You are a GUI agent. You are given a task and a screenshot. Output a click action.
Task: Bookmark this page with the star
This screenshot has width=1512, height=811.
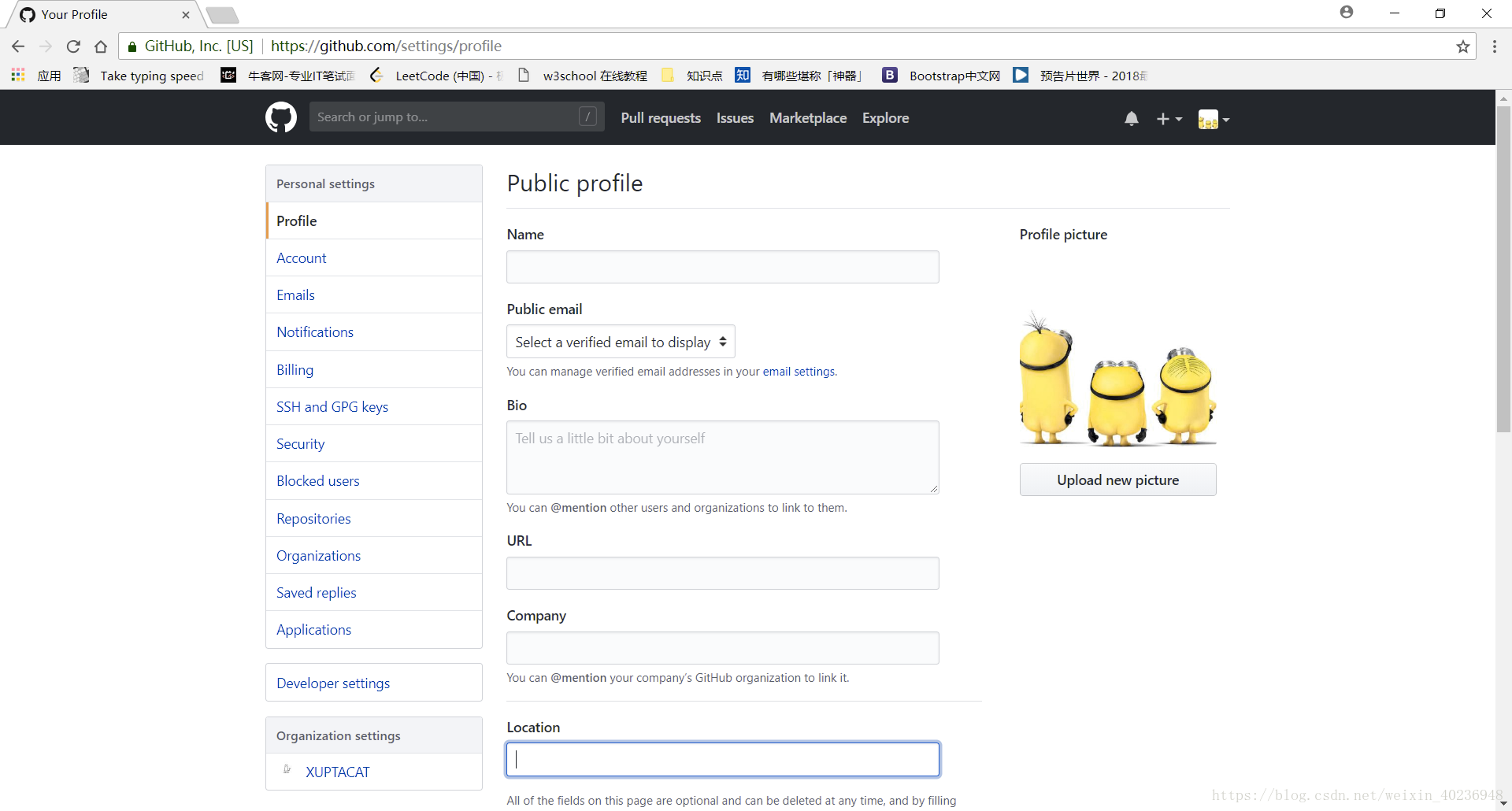[x=1463, y=46]
